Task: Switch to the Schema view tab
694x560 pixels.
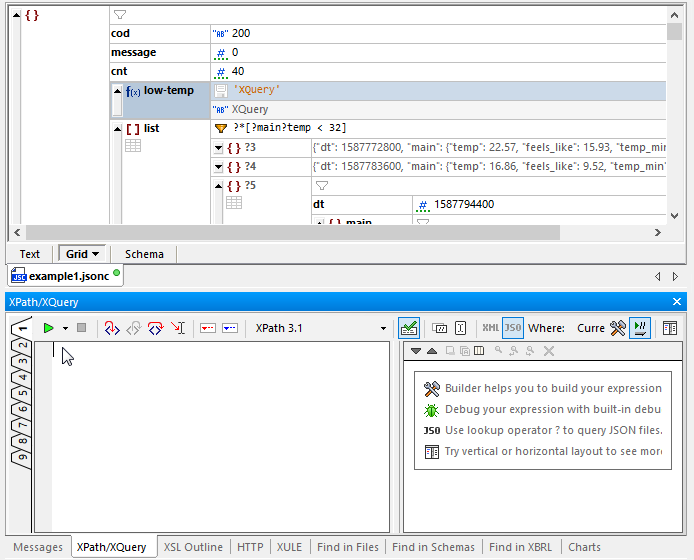Action: pyautogui.click(x=144, y=254)
